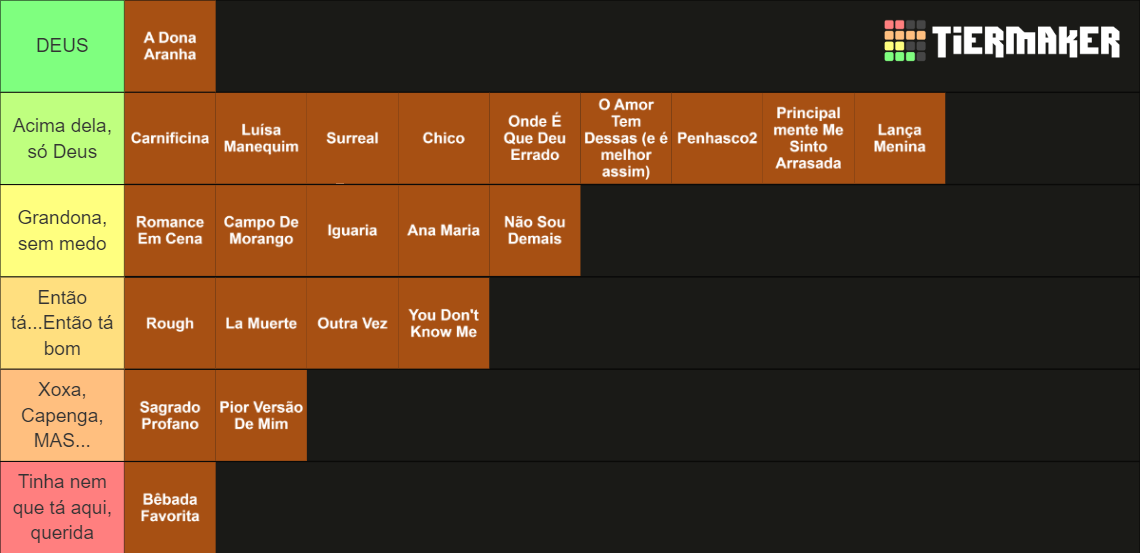The height and width of the screenshot is (553, 1140).
Task: Click the 'Penhasco2' tile
Action: [x=717, y=138]
